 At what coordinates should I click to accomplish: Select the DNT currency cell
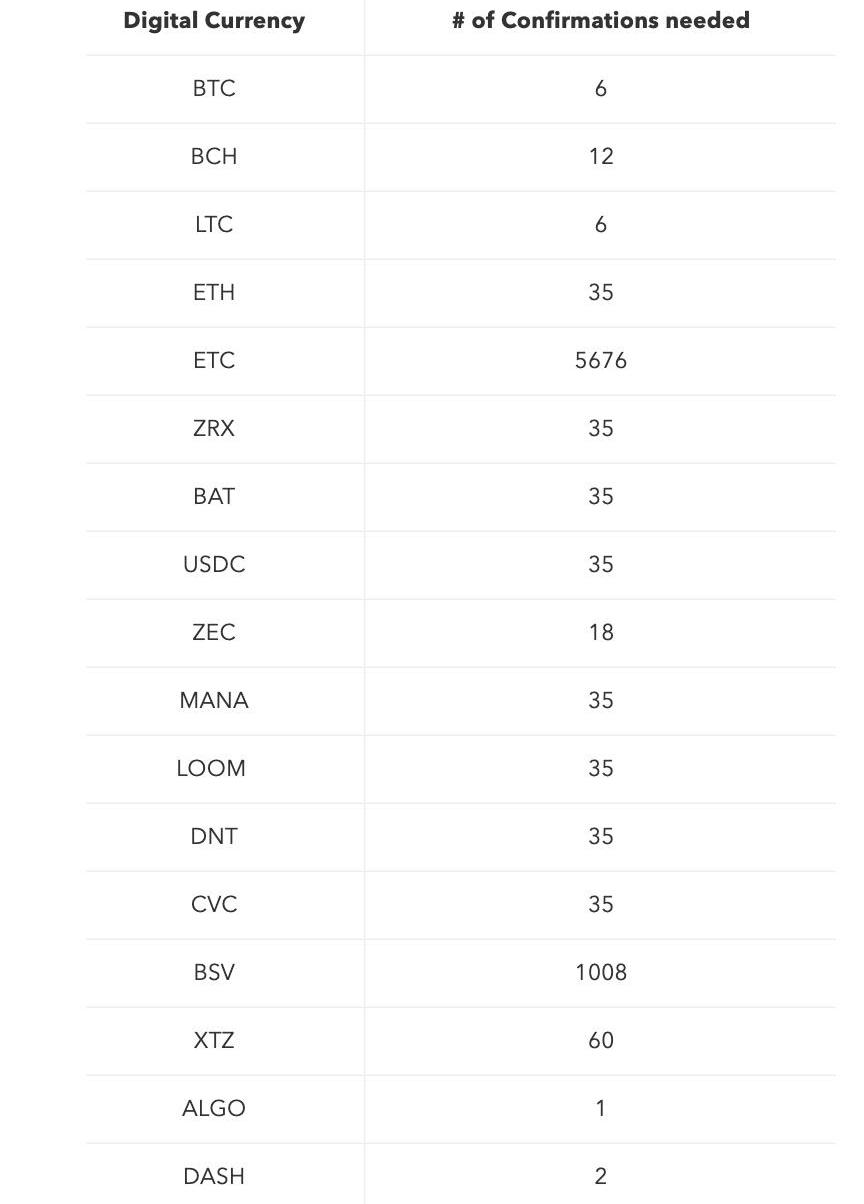tap(214, 837)
